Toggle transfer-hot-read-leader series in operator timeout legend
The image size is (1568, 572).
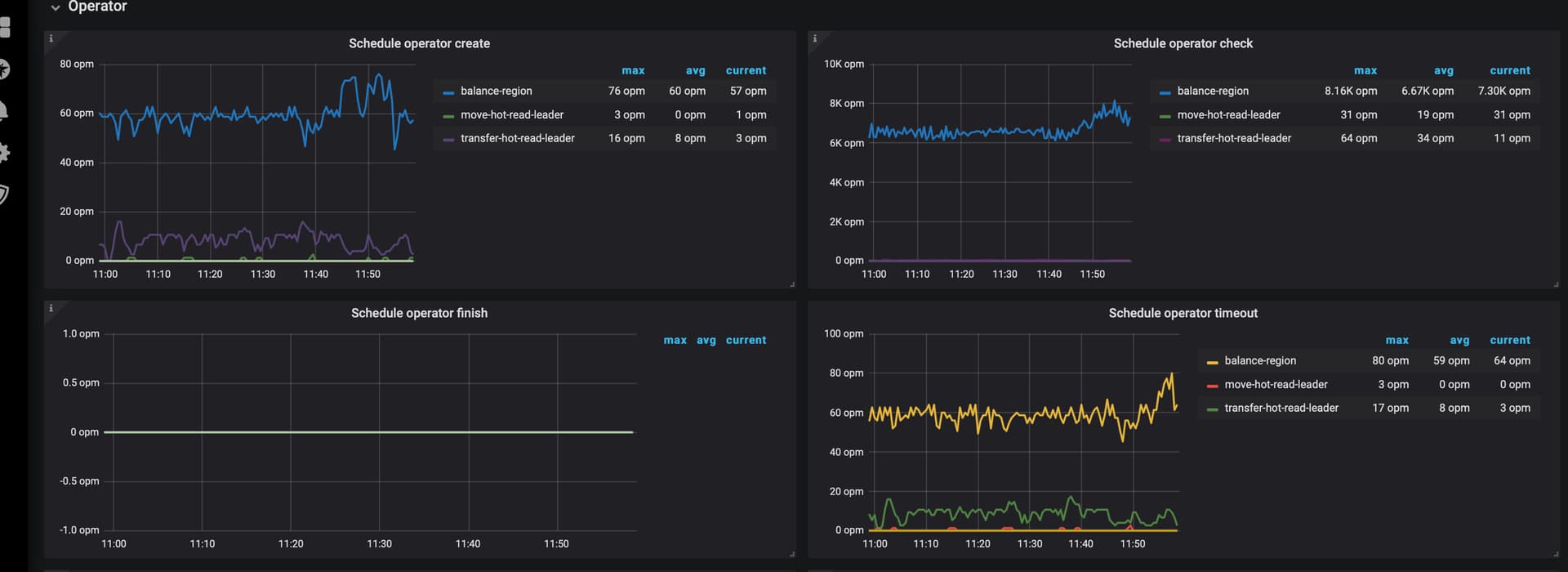coord(1281,408)
